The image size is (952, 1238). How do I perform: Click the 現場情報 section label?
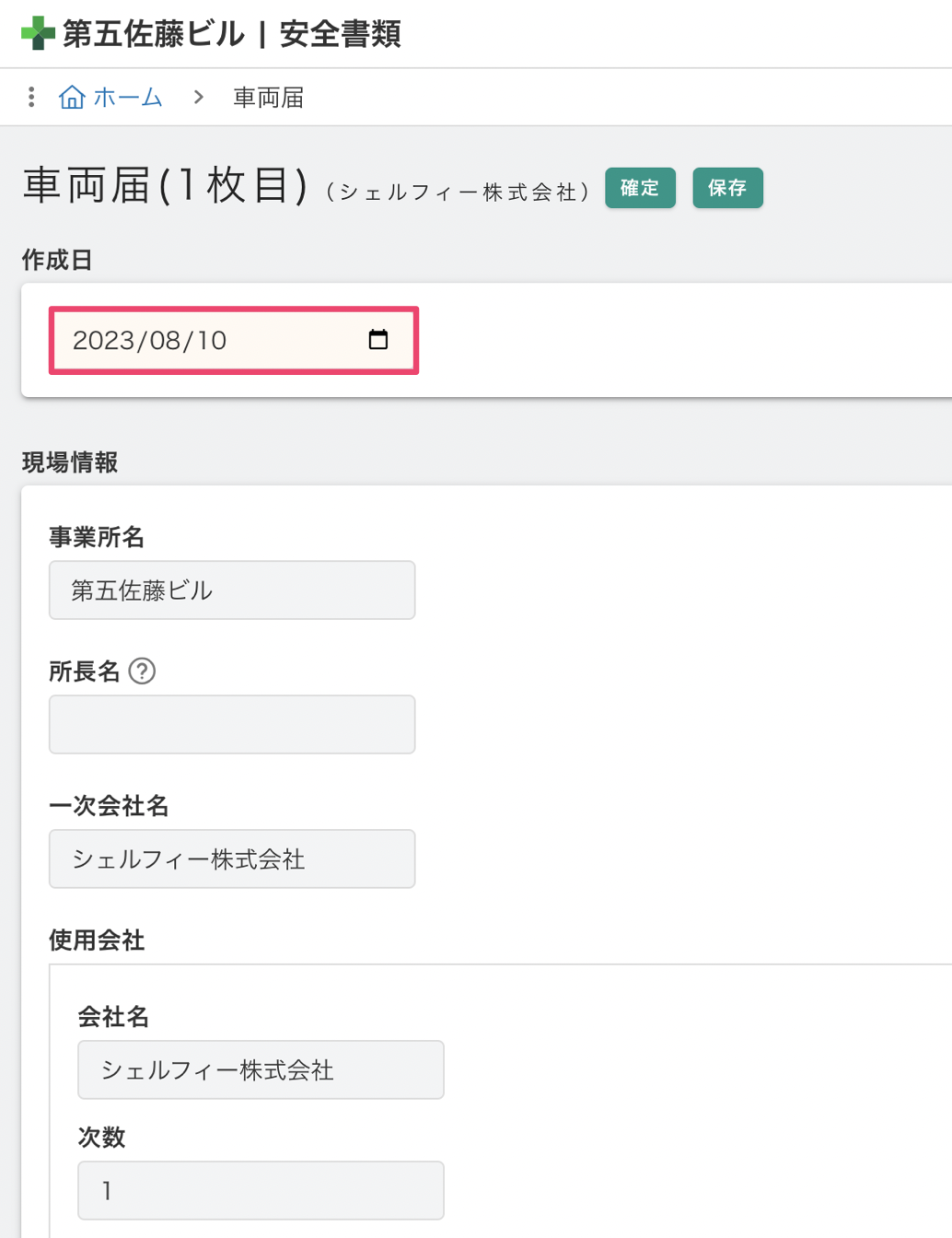(x=70, y=462)
